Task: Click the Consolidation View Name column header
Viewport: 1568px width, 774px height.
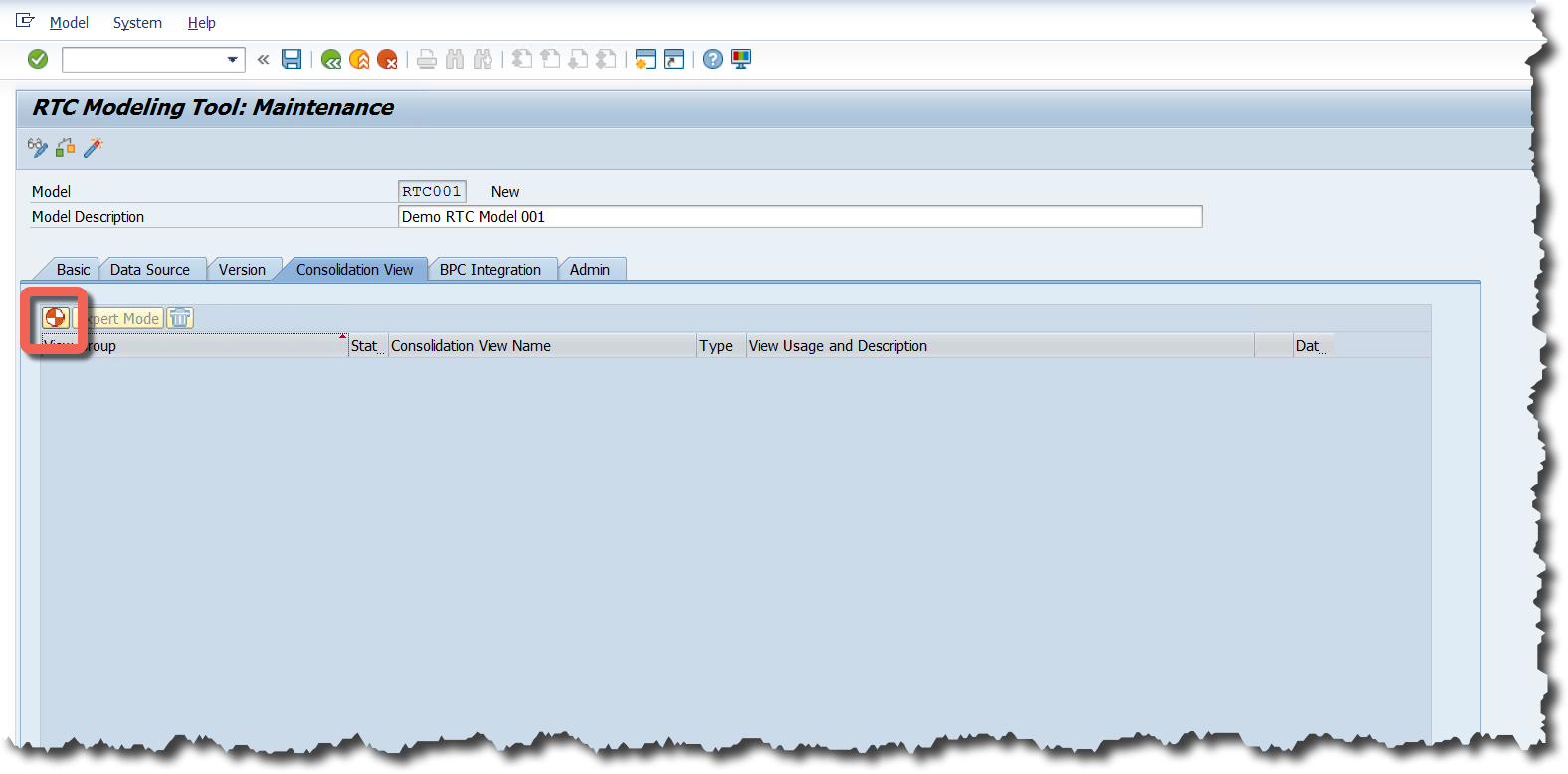Action: (x=541, y=346)
